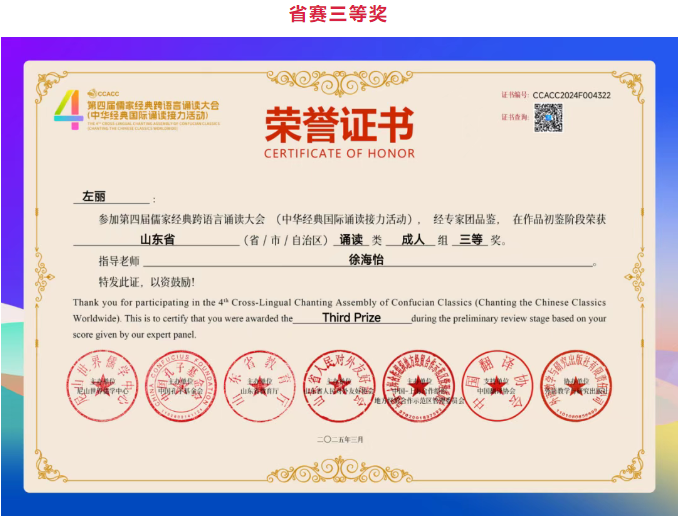Click the heading 省赛三等奖
The width and height of the screenshot is (679, 517).
[338, 13]
